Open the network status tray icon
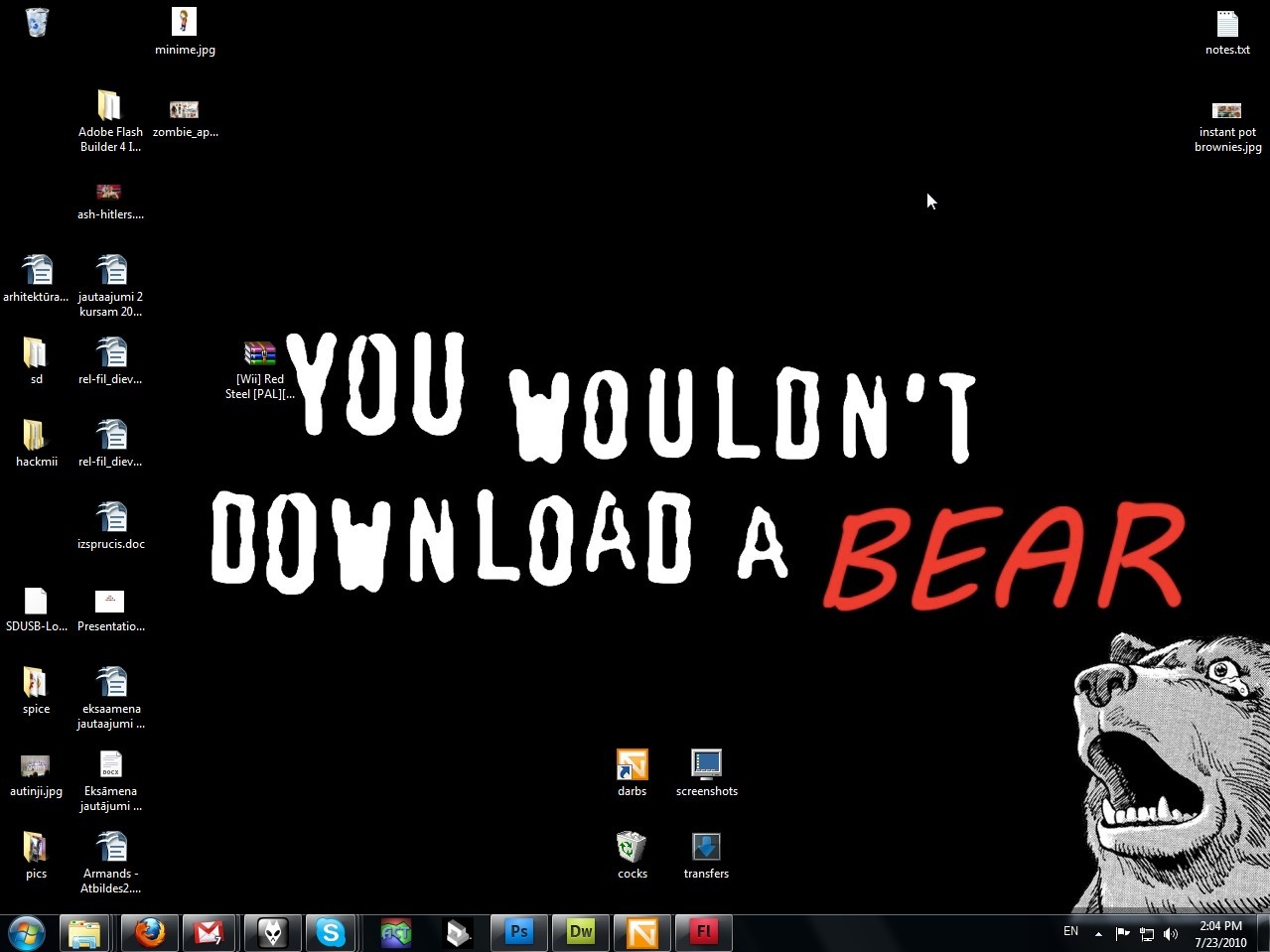This screenshot has width=1270, height=952. pyautogui.click(x=1147, y=933)
